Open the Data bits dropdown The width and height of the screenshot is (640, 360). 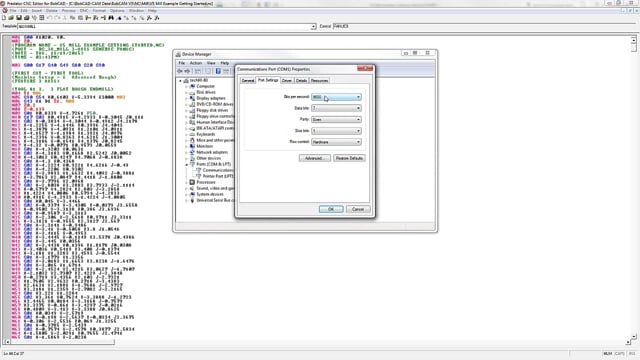(336, 108)
